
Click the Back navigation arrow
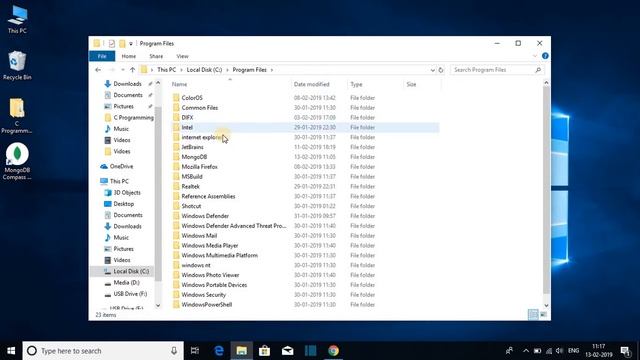pyautogui.click(x=98, y=70)
